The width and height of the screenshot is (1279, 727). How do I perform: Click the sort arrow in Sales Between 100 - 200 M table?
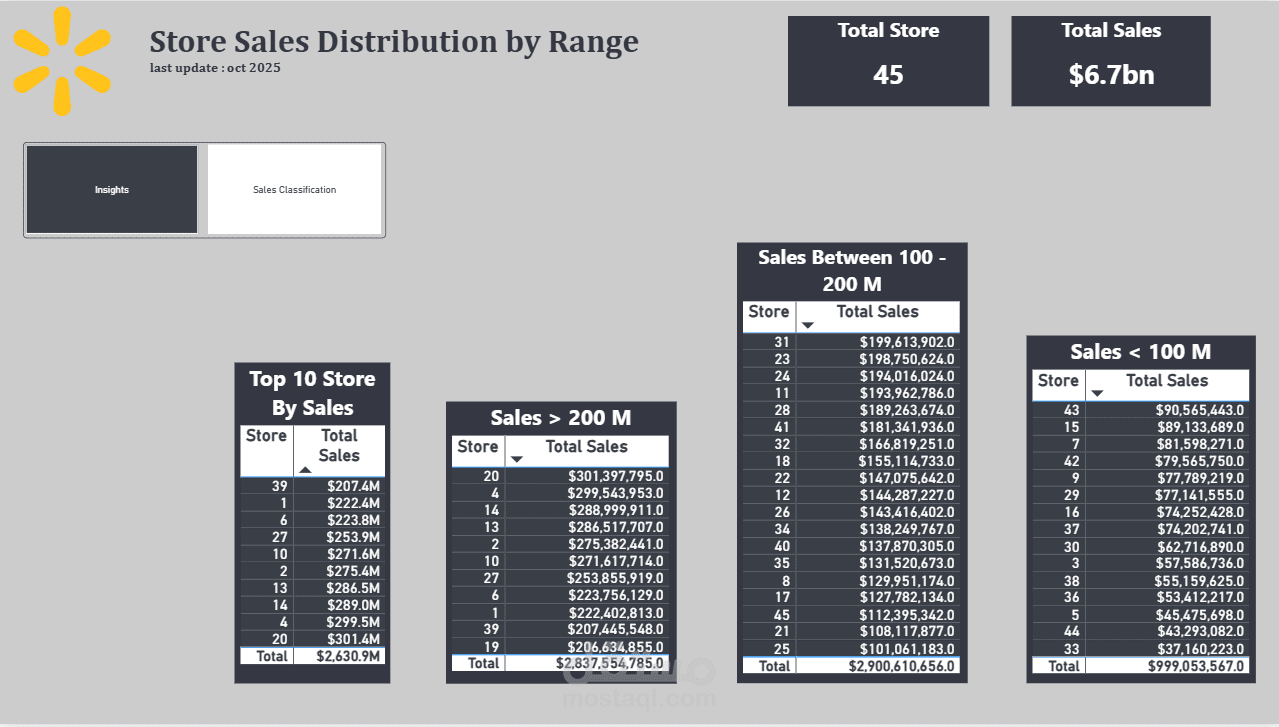[x=808, y=325]
